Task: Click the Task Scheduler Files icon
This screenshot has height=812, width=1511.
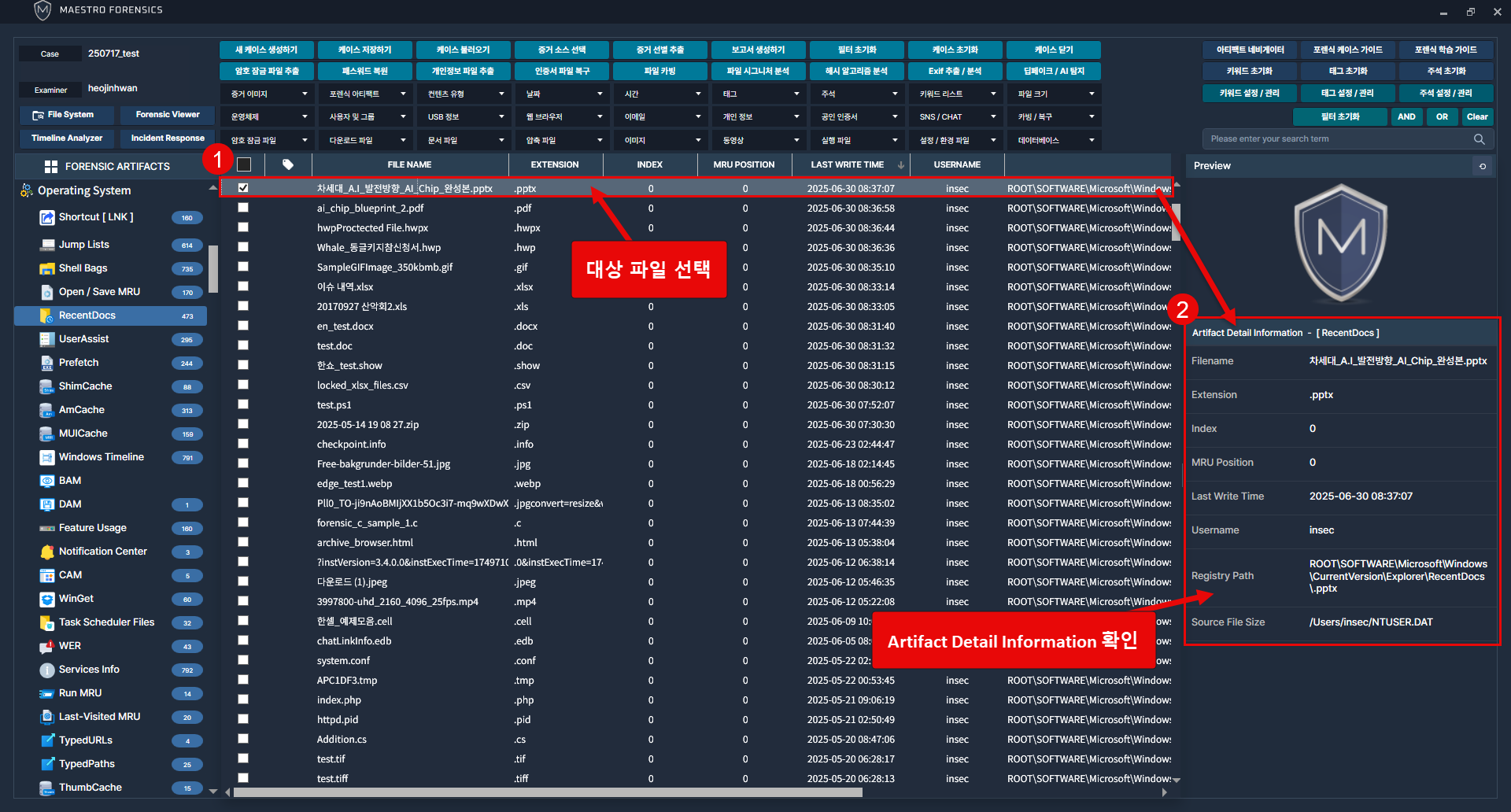Action: point(46,622)
